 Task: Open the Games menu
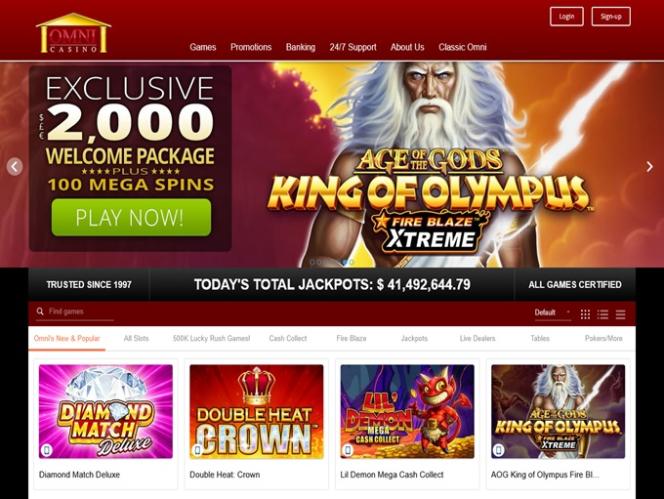tap(203, 47)
